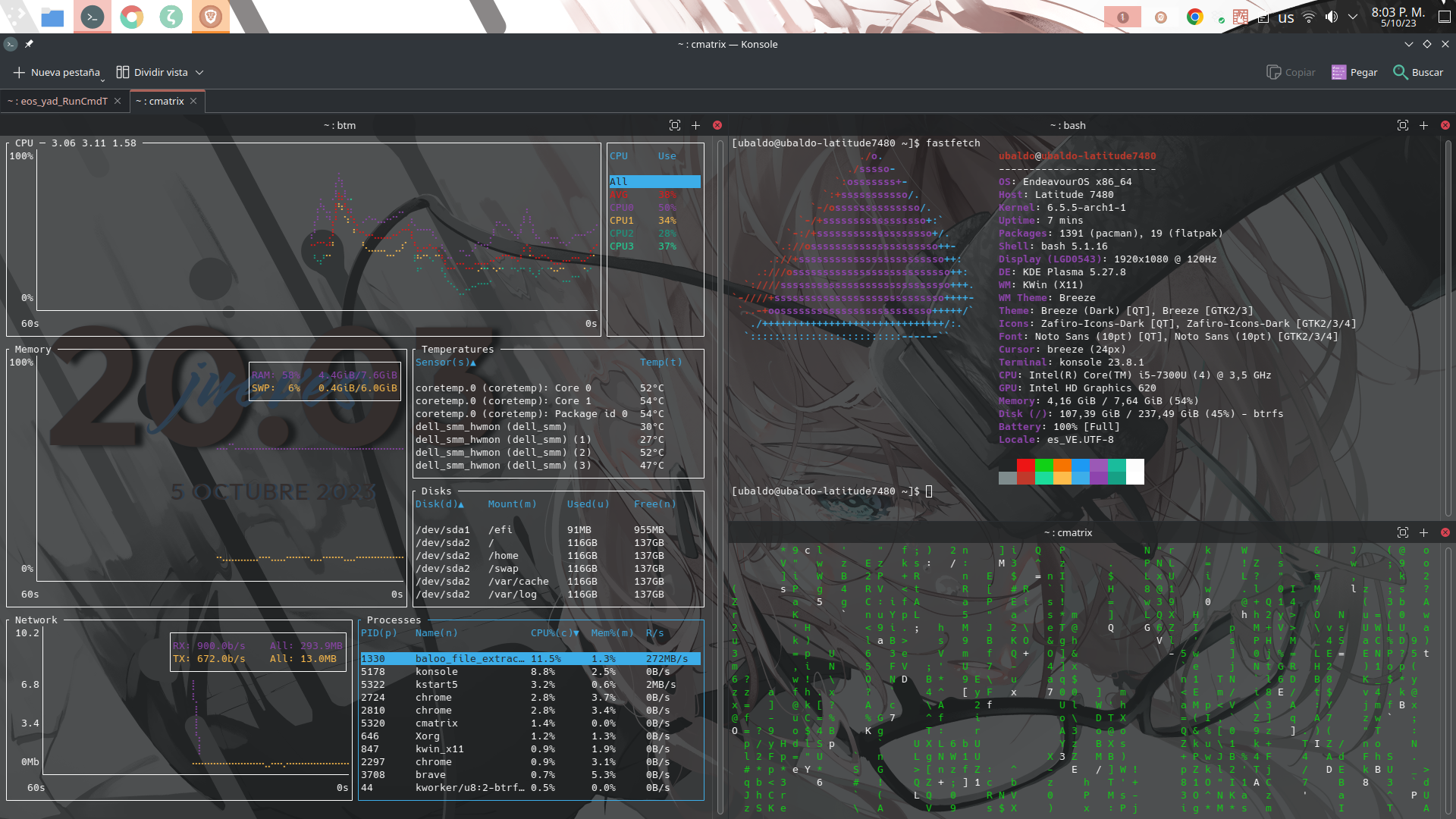Switch to Brave browser in the taskbar

[211, 16]
